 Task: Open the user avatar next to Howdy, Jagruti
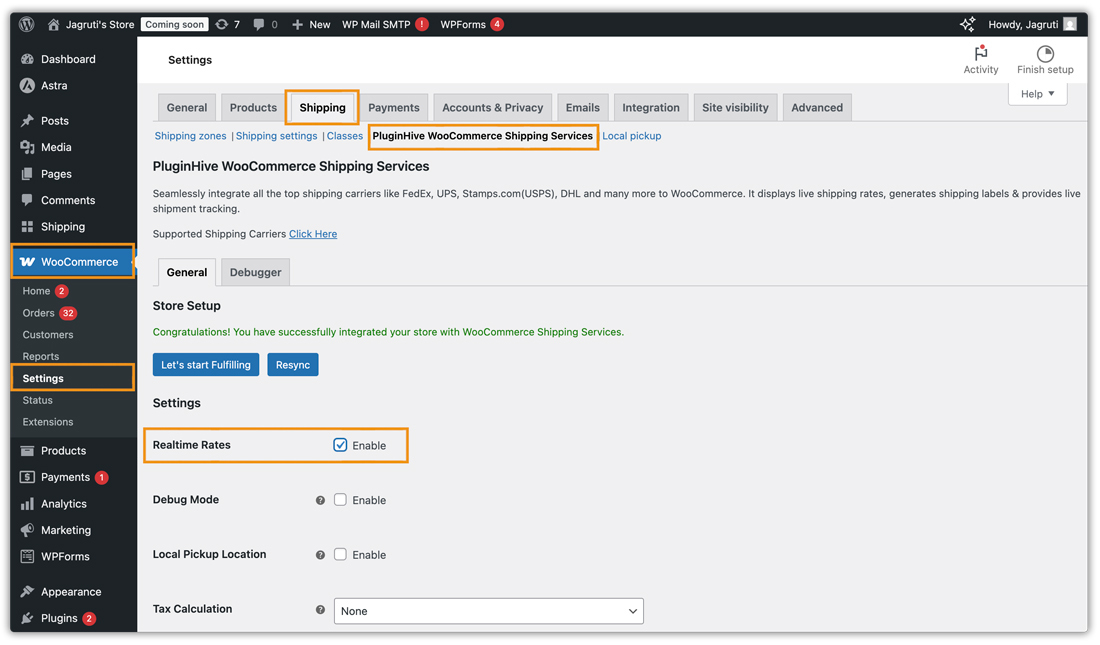(1070, 24)
